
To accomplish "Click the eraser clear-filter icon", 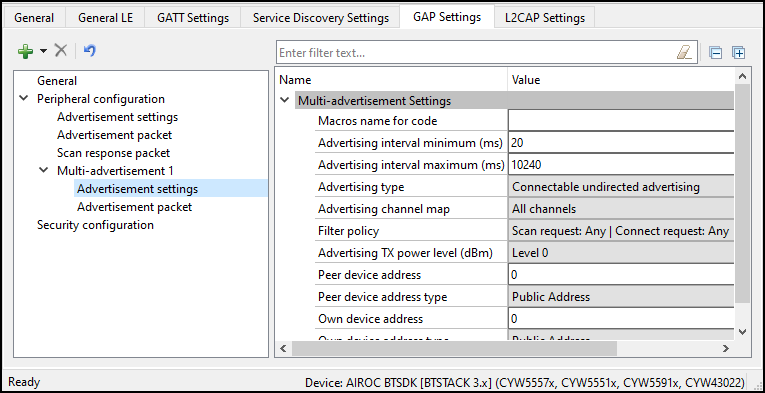I will click(x=684, y=53).
